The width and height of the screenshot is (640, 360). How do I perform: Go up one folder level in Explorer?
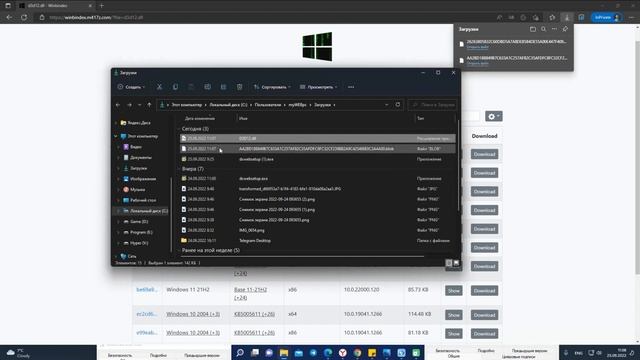[x=149, y=105]
